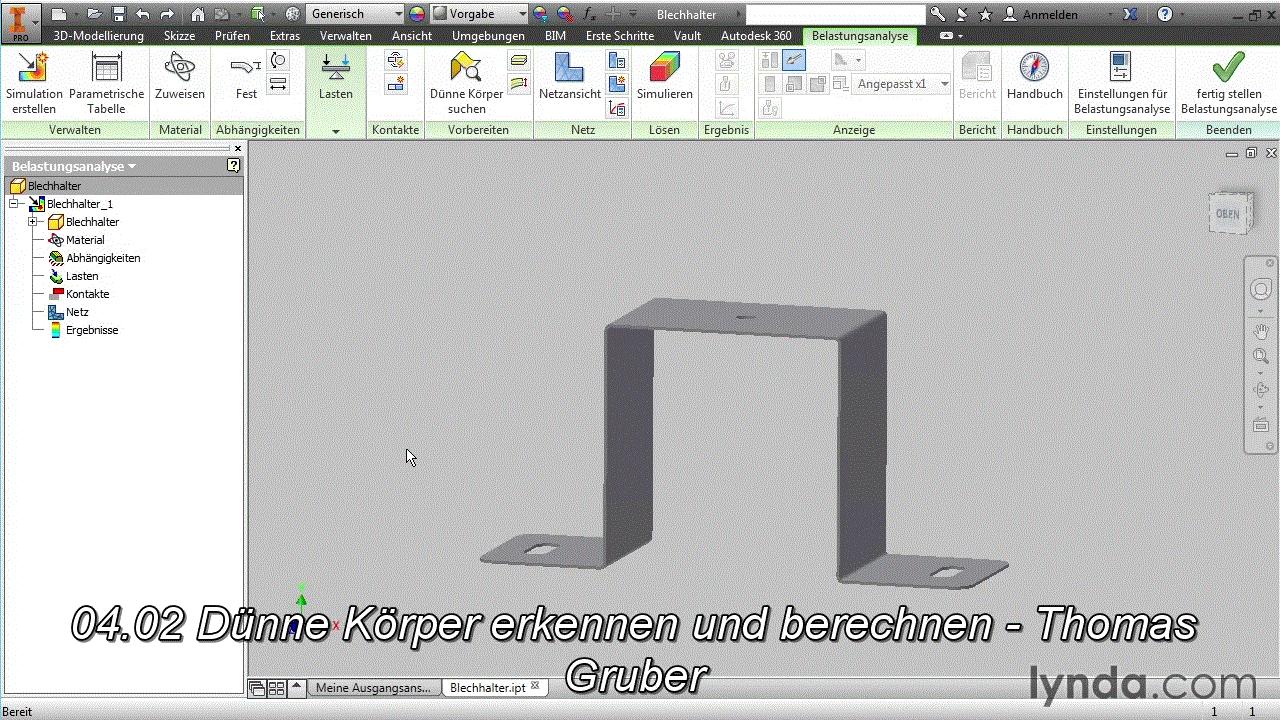The width and height of the screenshot is (1280, 720).
Task: Click the ViewCube OBEN face
Action: pyautogui.click(x=1227, y=214)
